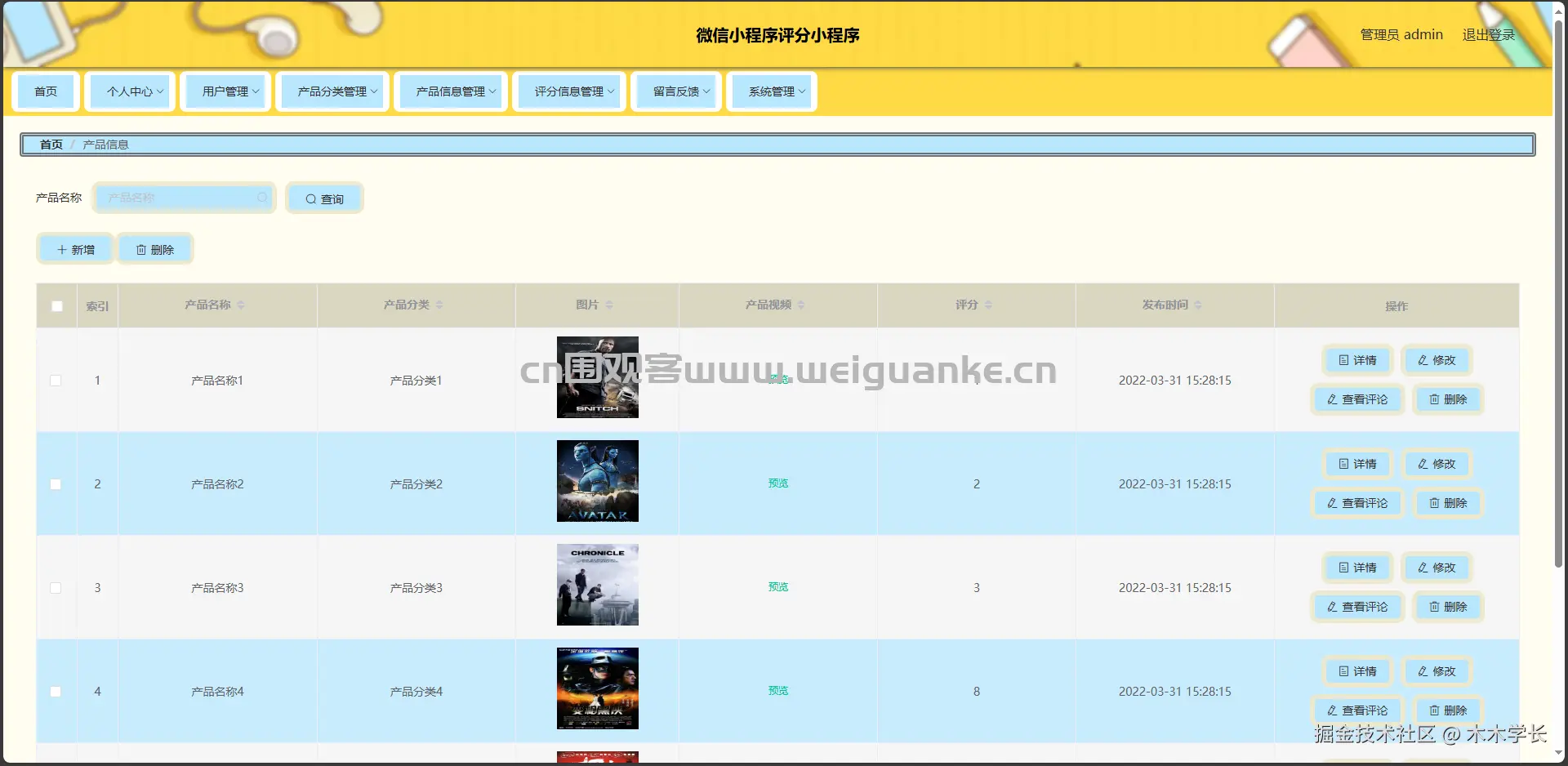The width and height of the screenshot is (1568, 766).
Task: Select the checkbox for row 1
Action: tap(56, 381)
